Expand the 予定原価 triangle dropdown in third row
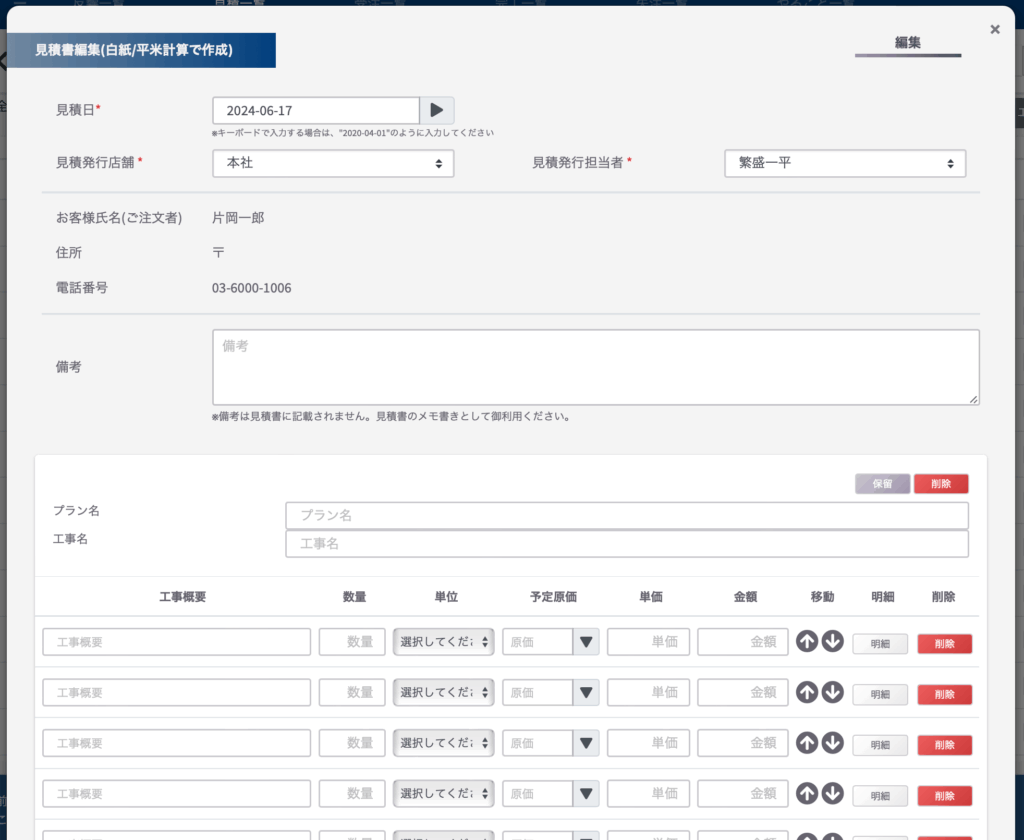The width and height of the screenshot is (1024, 840). 586,743
